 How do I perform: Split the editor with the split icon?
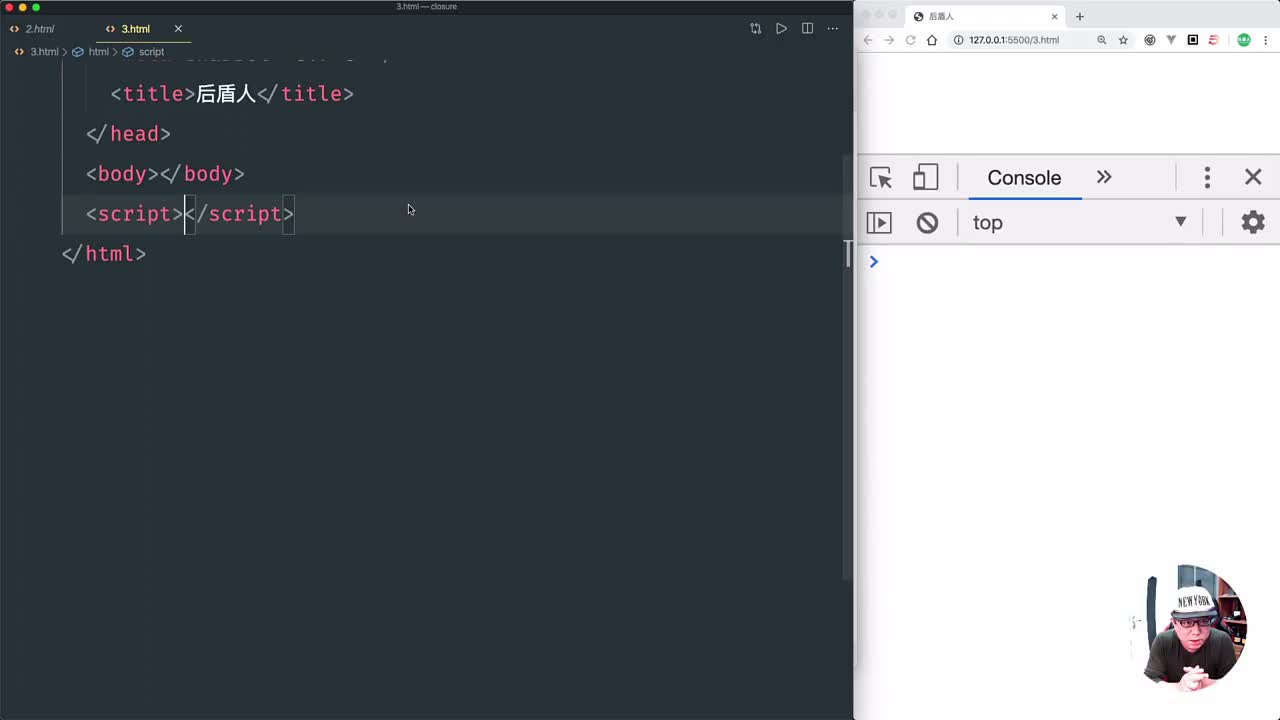pos(807,29)
